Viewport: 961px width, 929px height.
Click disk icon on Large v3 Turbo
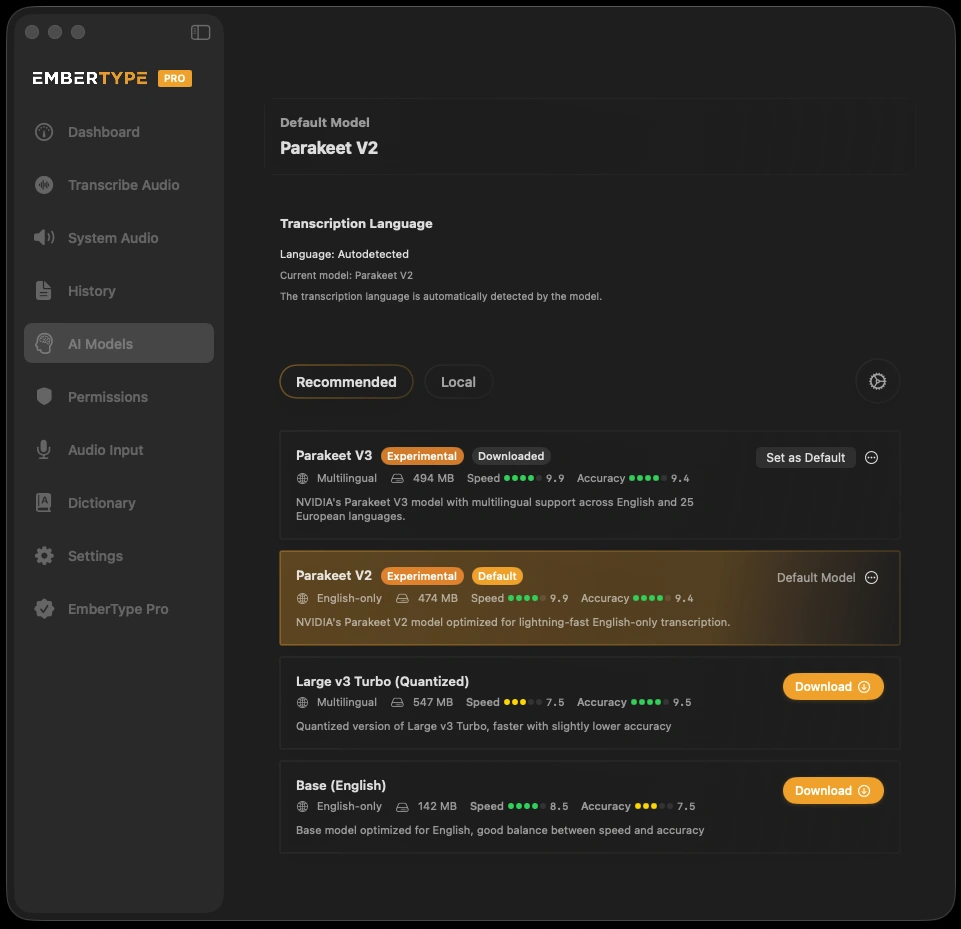397,703
